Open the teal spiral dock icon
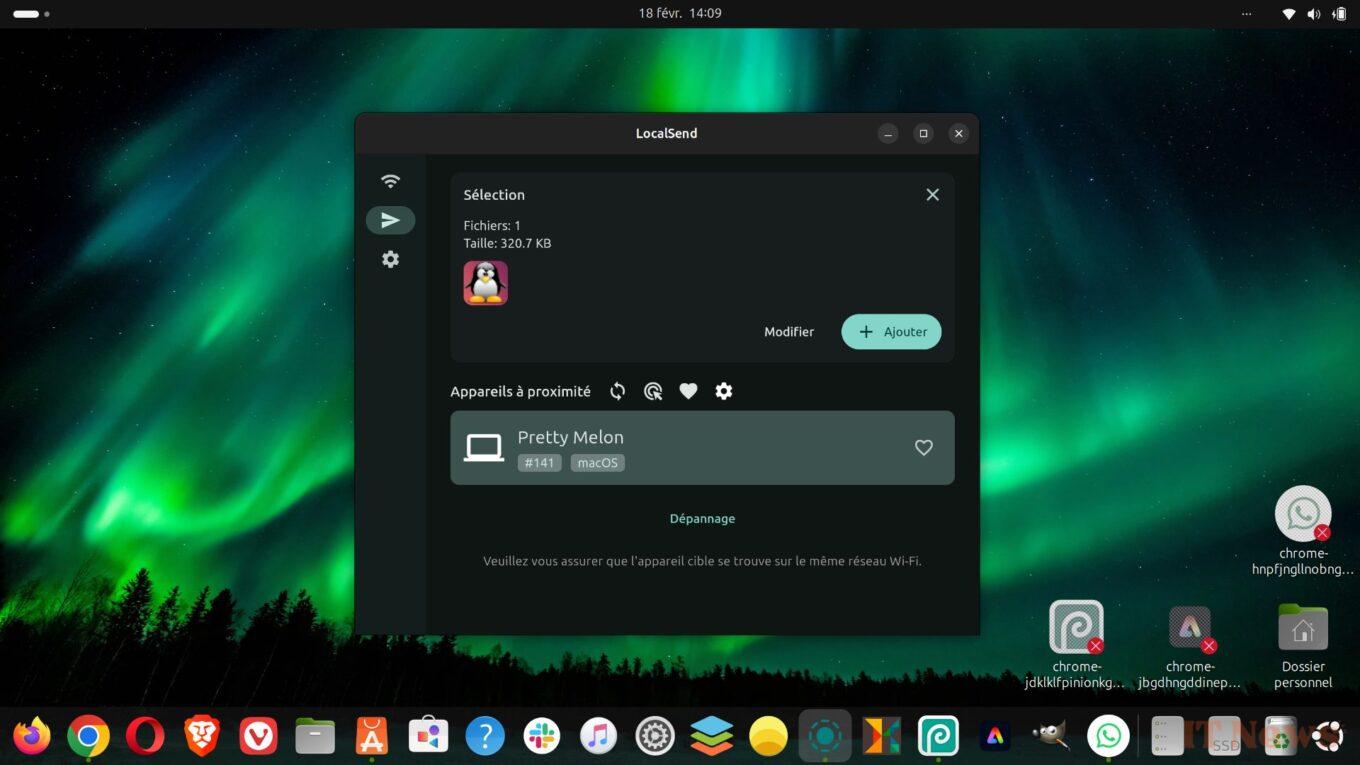1360x765 pixels. tap(938, 737)
